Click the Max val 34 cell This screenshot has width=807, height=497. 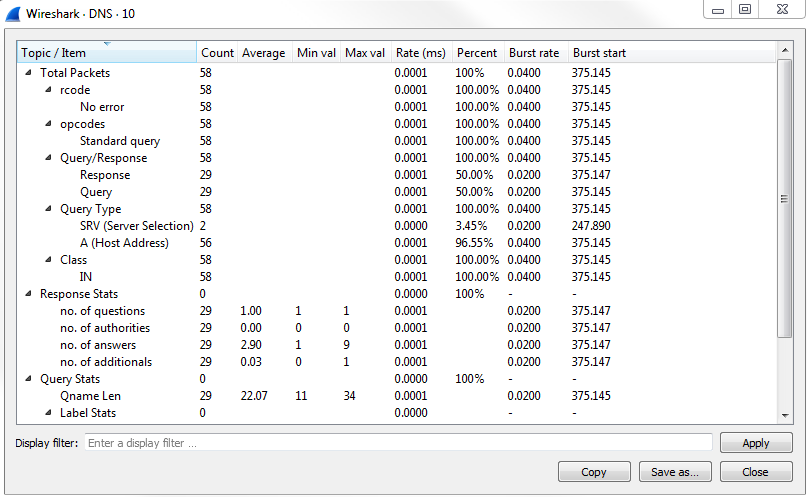349,395
